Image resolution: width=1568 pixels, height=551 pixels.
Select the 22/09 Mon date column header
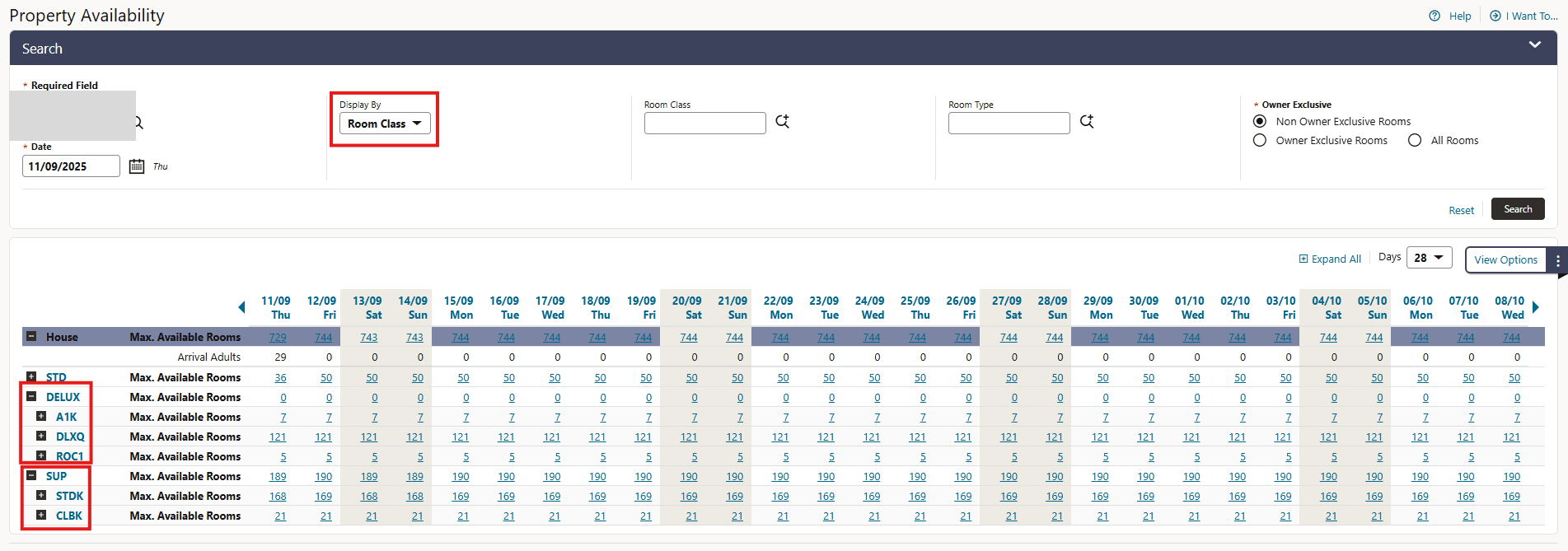point(778,308)
